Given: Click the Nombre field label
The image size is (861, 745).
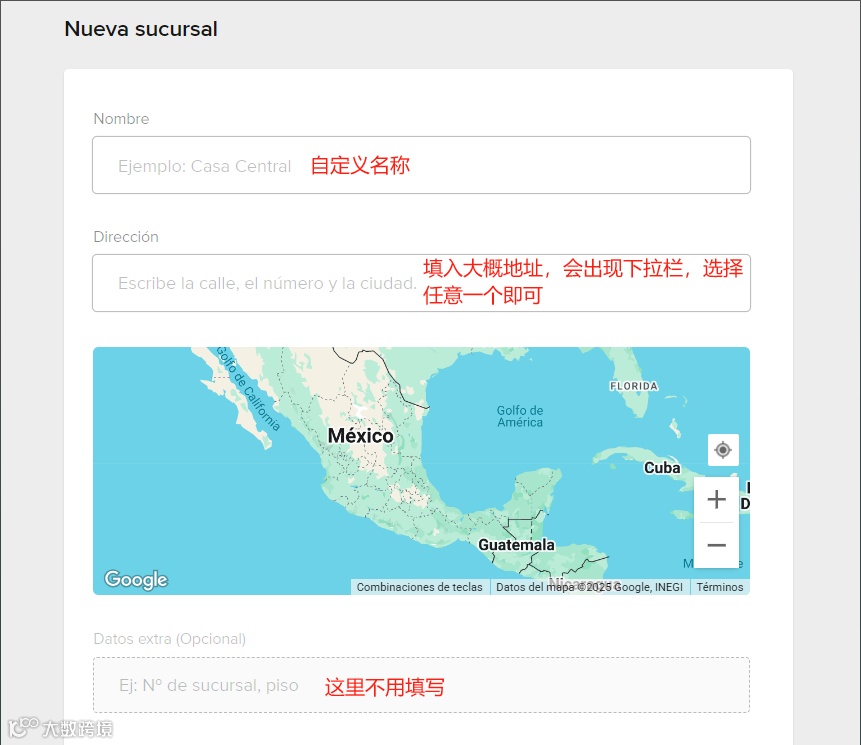Looking at the screenshot, I should [x=121, y=119].
